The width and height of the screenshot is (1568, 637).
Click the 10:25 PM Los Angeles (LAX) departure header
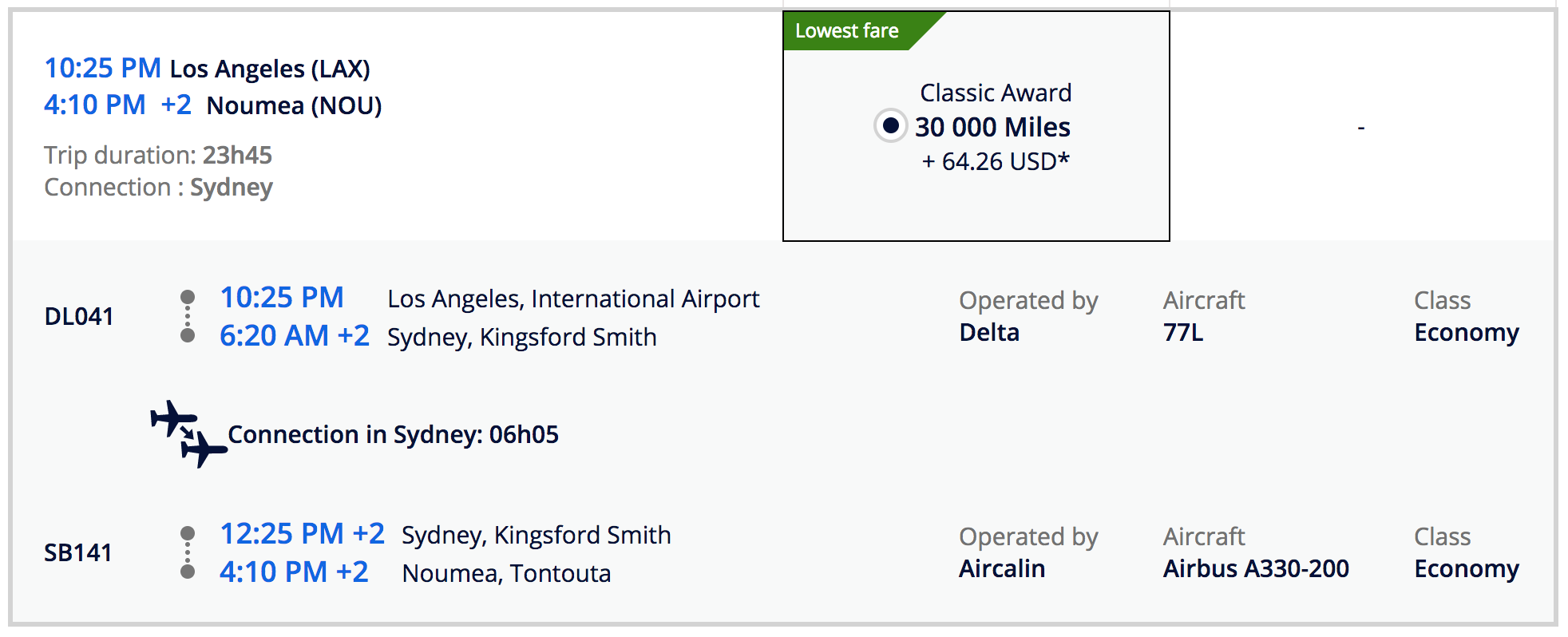click(207, 69)
